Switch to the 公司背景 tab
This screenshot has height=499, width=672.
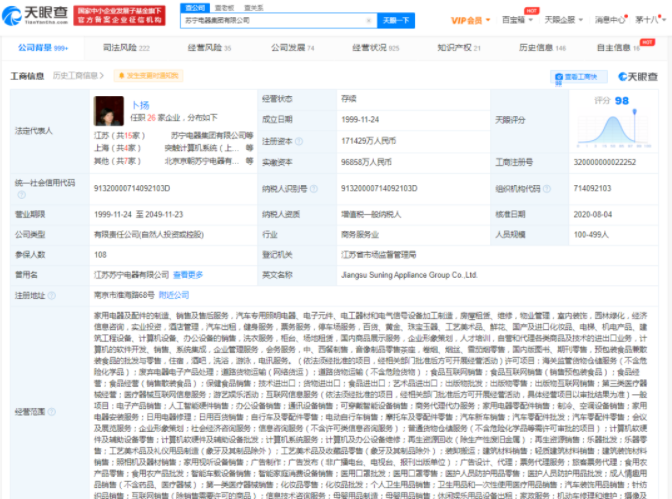43,48
